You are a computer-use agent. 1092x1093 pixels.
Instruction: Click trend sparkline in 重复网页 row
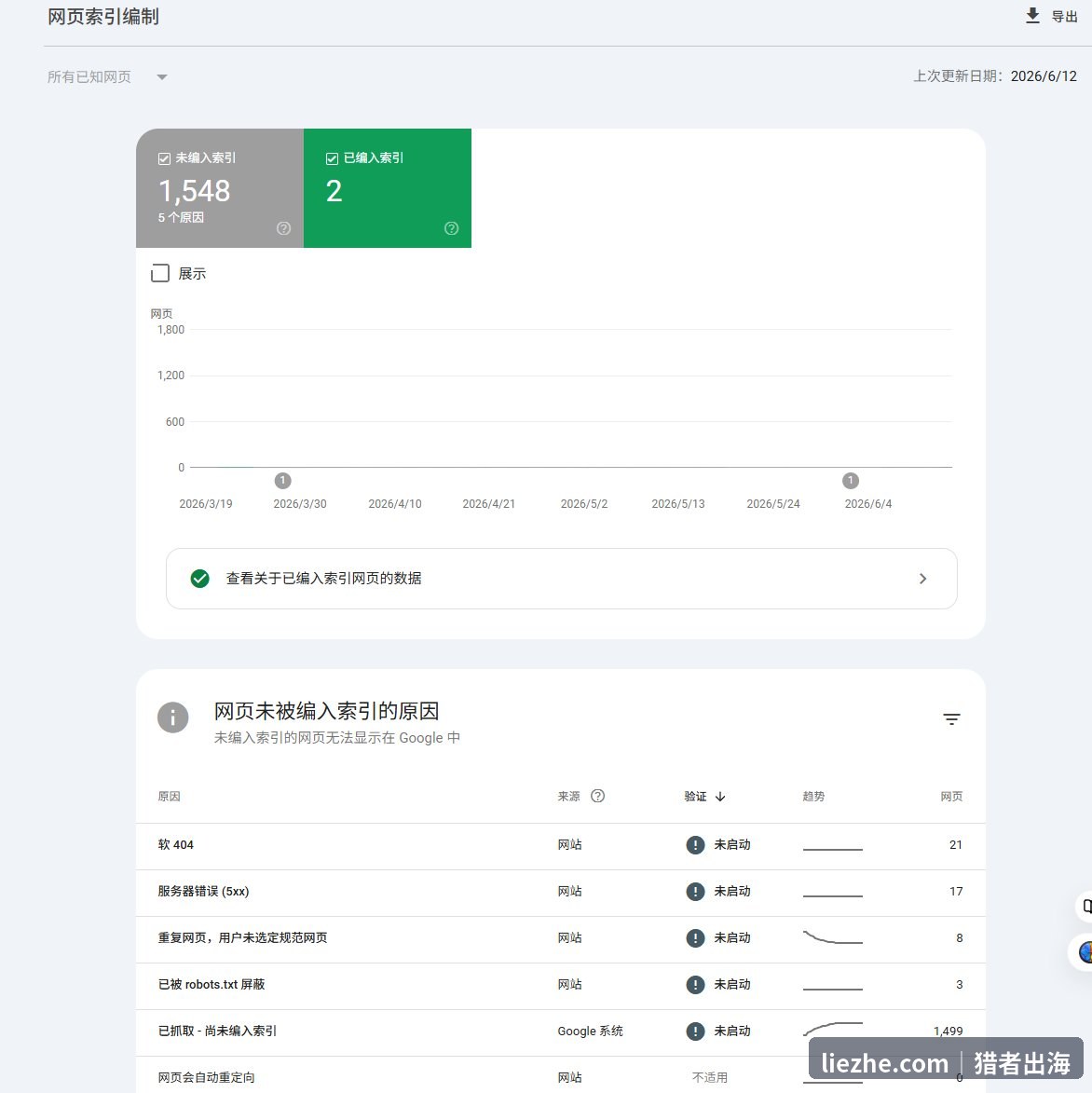[x=832, y=937]
